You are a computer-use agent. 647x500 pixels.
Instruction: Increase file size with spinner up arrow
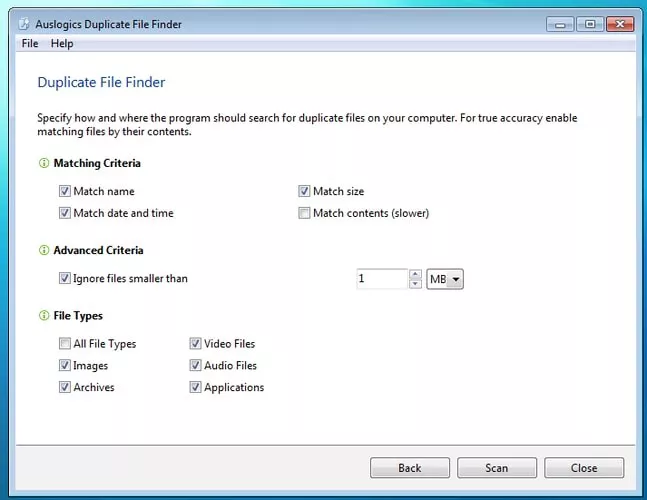(x=416, y=274)
